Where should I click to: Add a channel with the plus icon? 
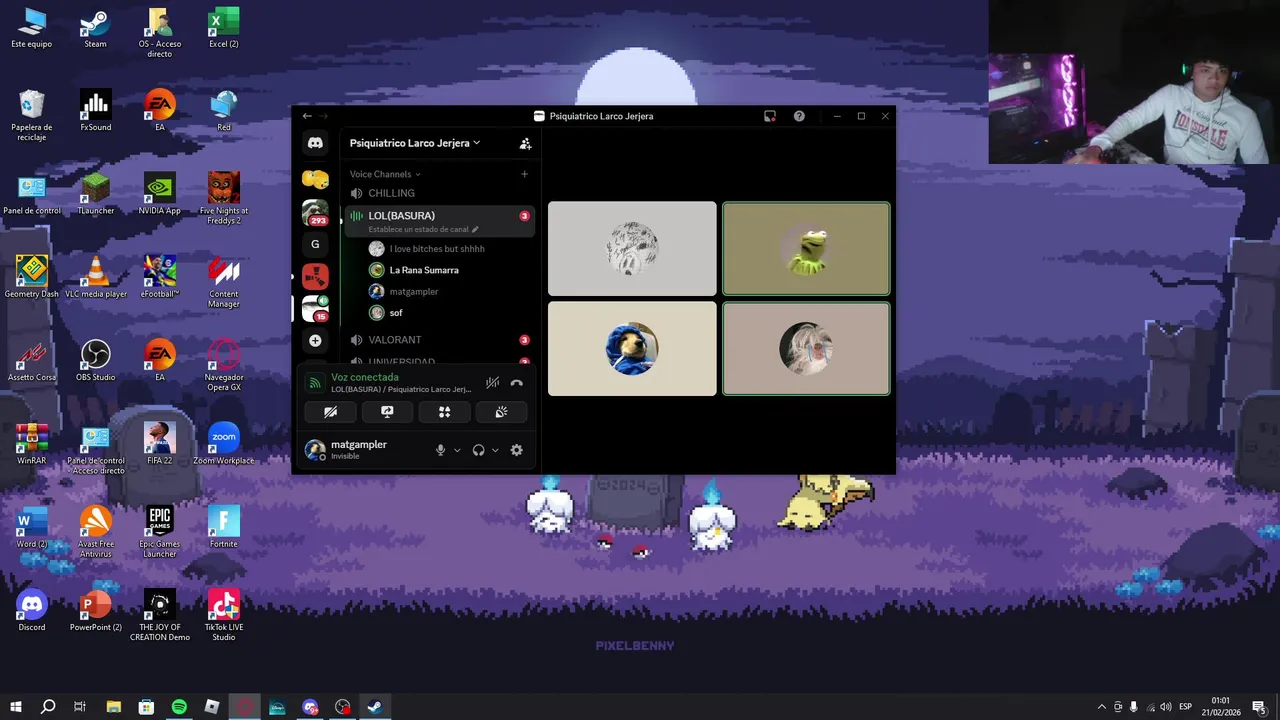tap(524, 174)
